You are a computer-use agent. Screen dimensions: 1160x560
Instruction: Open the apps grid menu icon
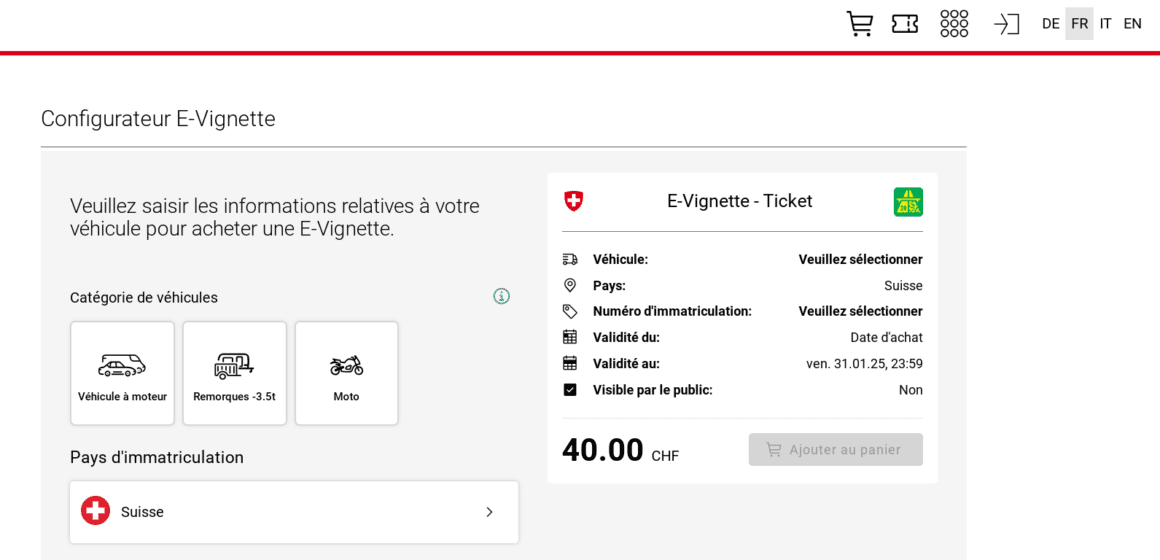(x=954, y=24)
